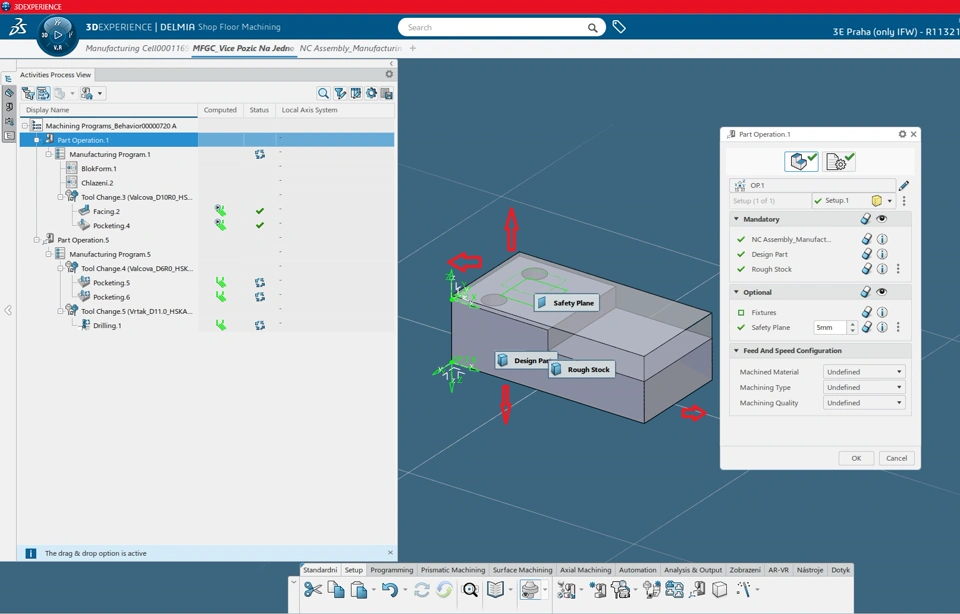Click the Safety Plane stepper arrows
This screenshot has height=614, width=960.
point(852,328)
